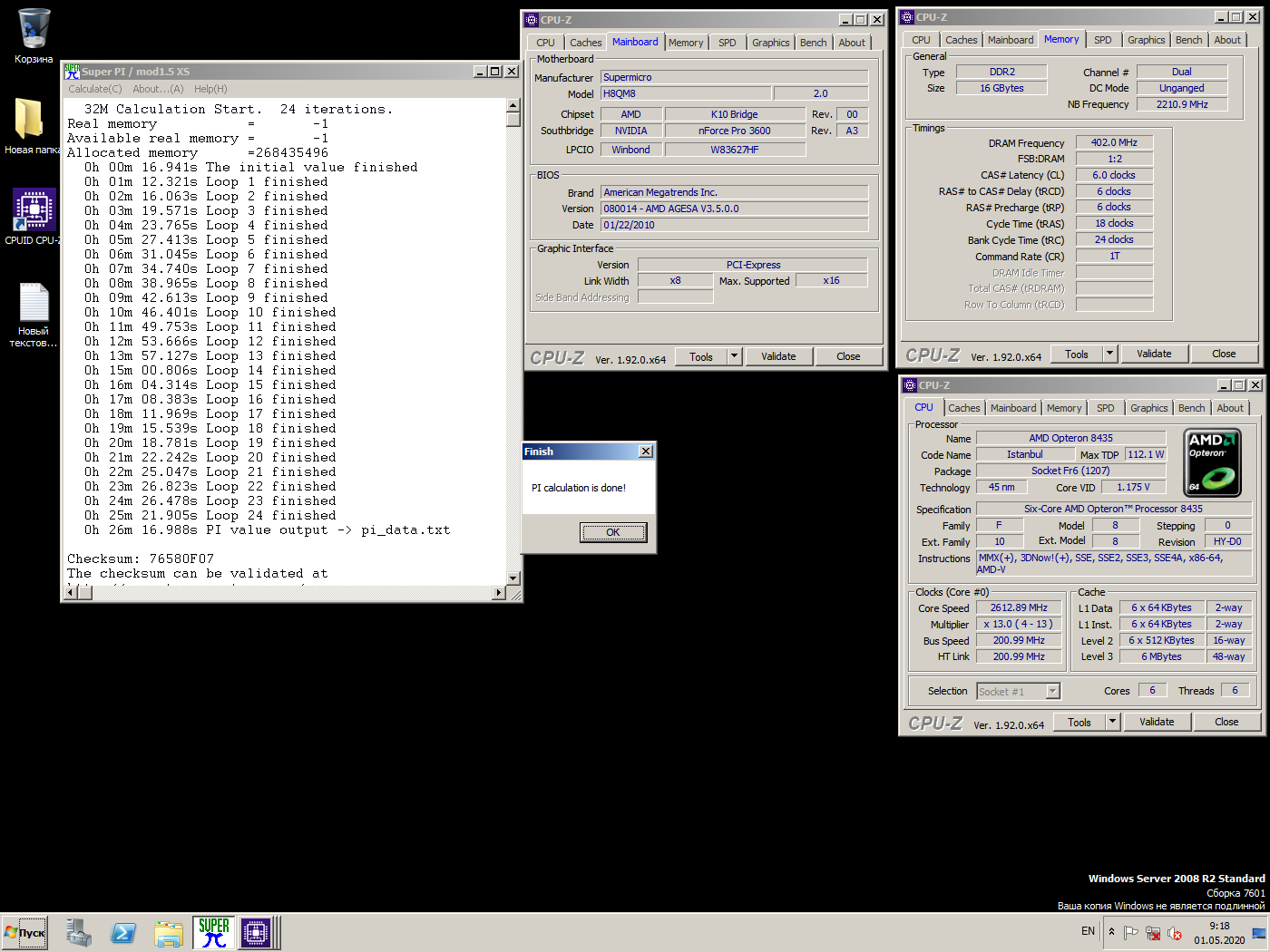
Task: Click the Пуск start button
Action: coord(24,933)
